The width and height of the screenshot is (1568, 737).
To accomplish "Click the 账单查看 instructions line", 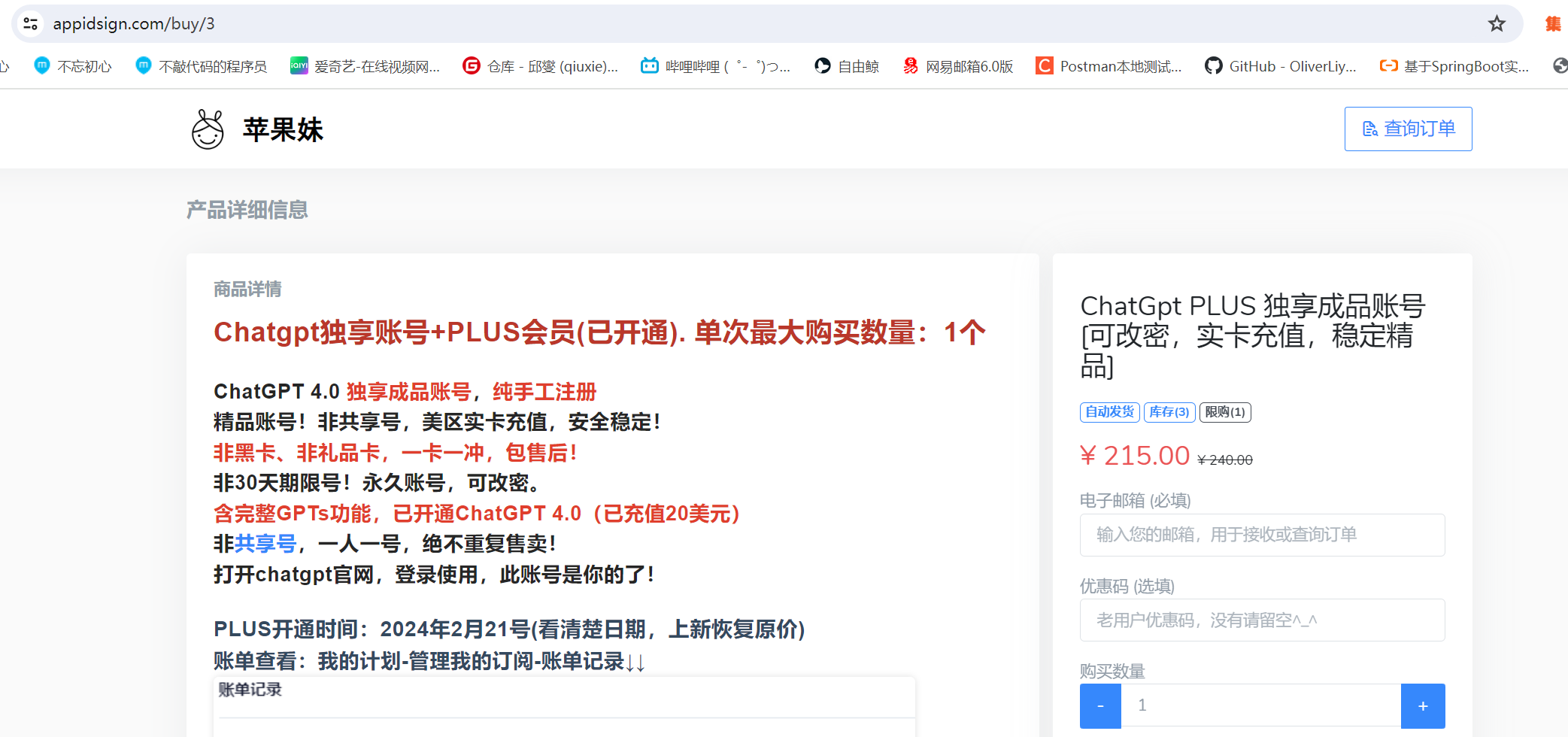I will pos(429,661).
